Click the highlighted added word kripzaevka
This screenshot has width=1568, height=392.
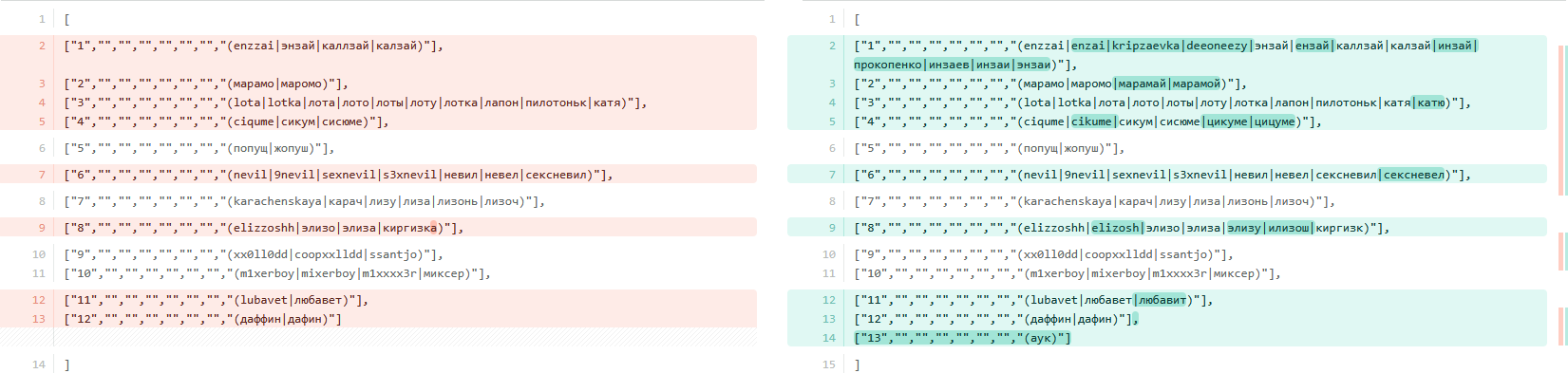click(1145, 46)
